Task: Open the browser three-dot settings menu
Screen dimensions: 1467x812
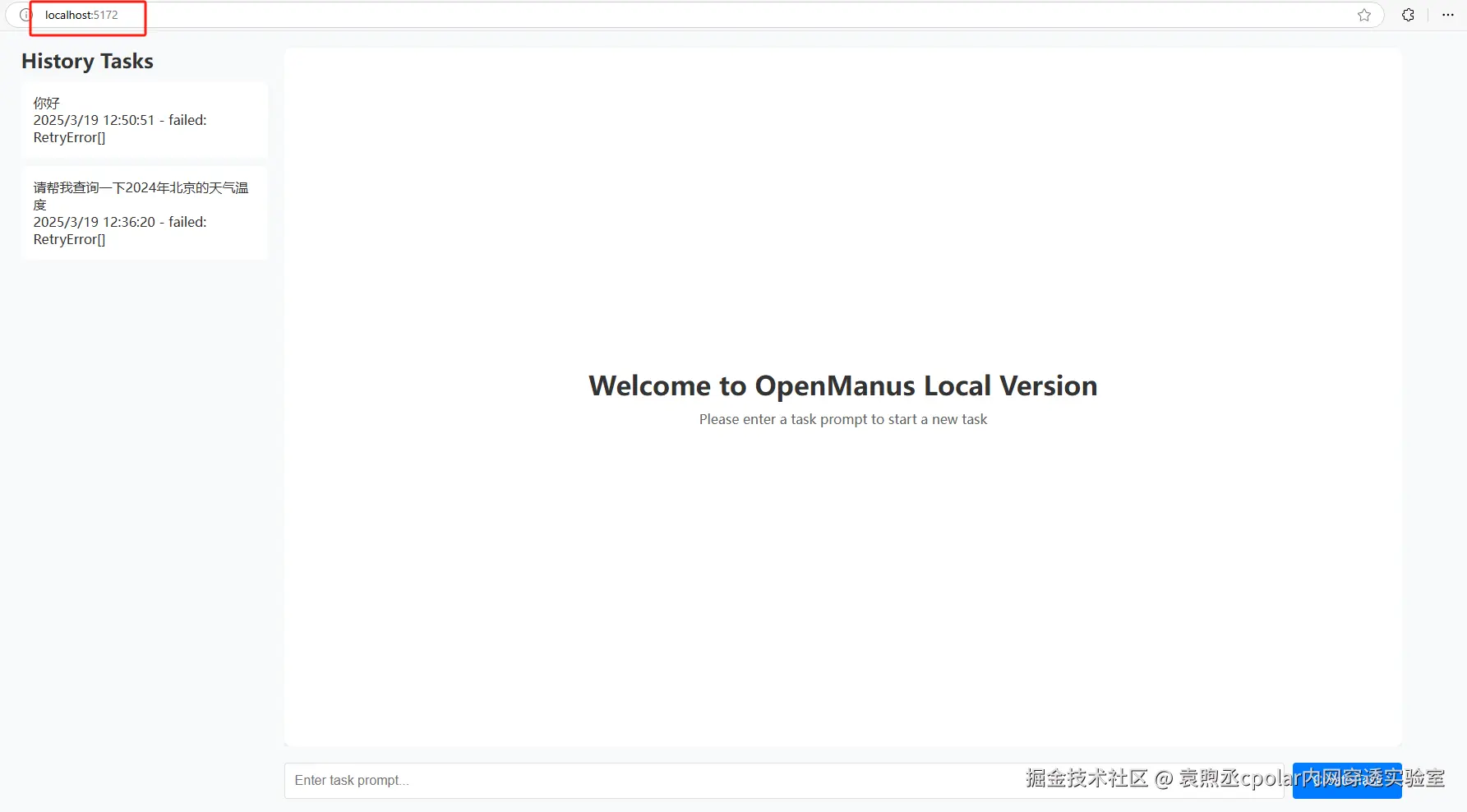Action: [1448, 15]
